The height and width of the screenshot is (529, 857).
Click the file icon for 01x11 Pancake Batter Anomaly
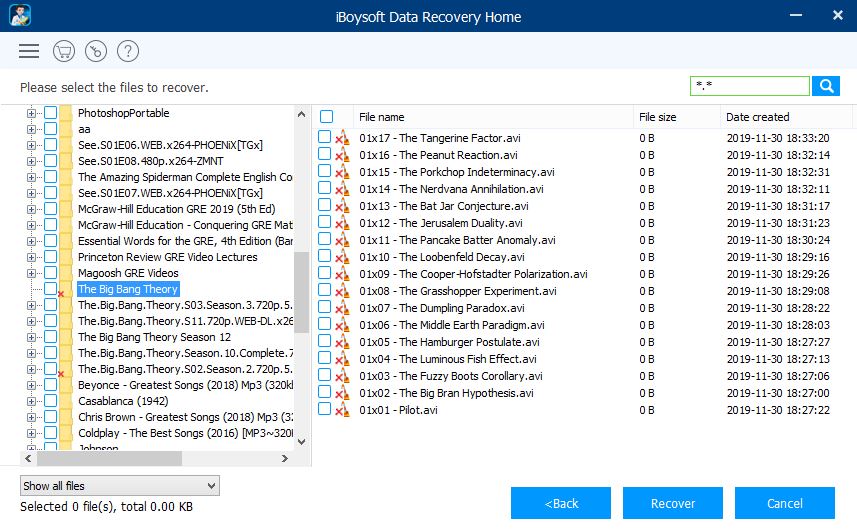click(343, 240)
